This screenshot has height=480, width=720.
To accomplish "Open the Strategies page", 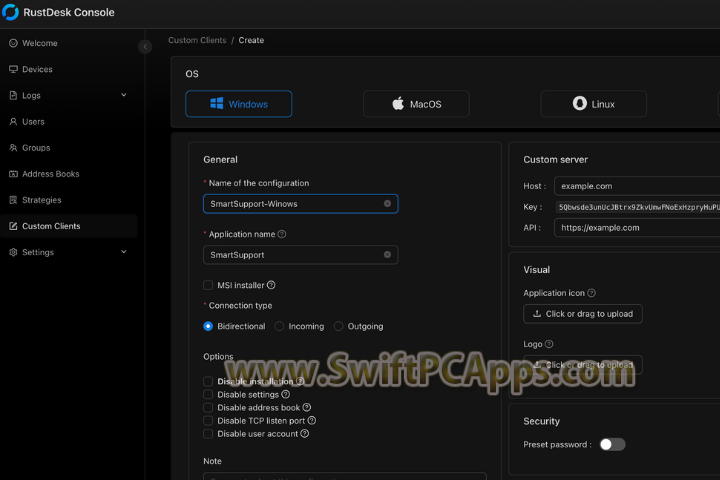I will point(69,200).
